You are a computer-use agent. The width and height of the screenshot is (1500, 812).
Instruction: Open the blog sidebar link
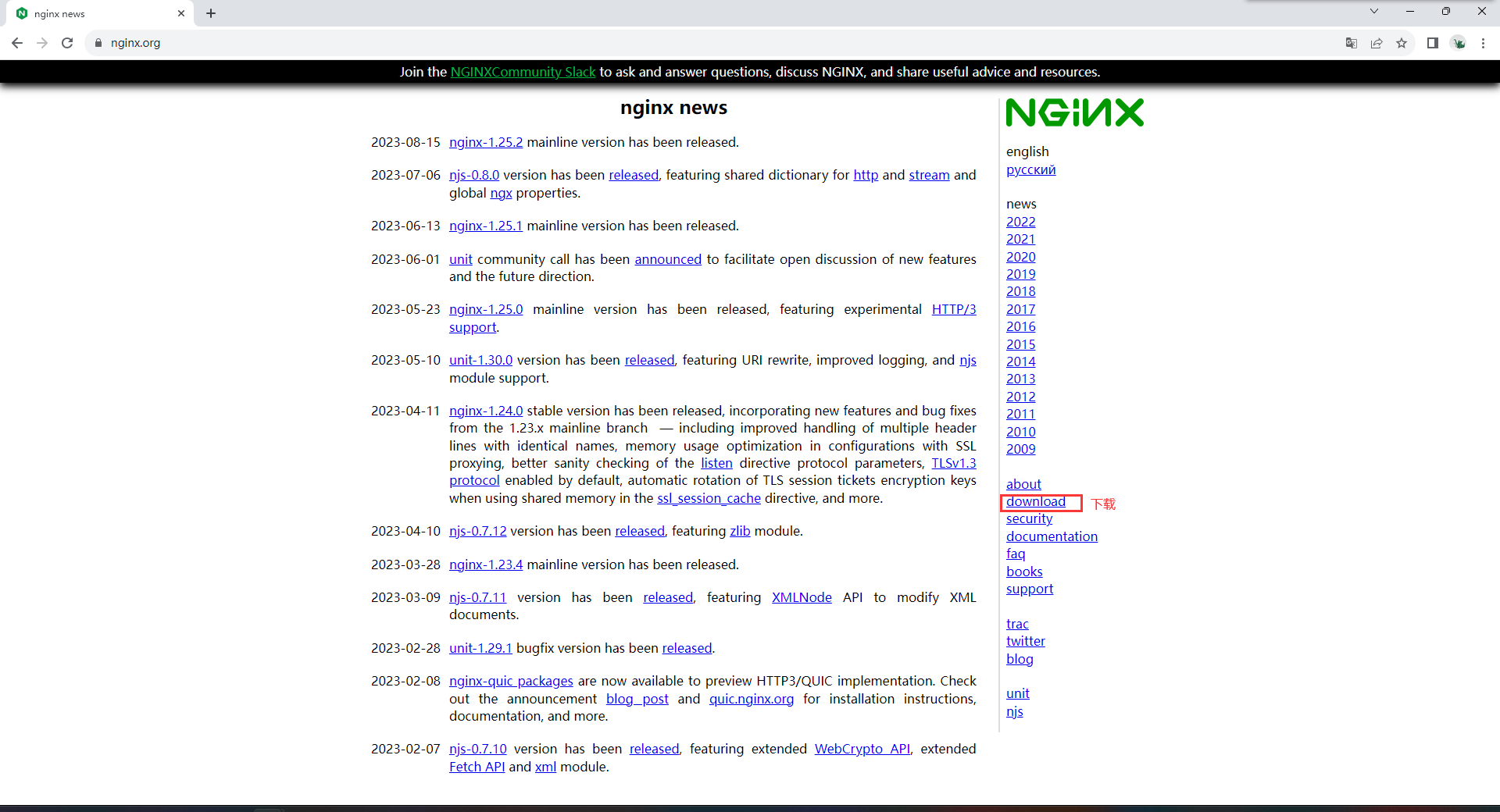click(1020, 659)
